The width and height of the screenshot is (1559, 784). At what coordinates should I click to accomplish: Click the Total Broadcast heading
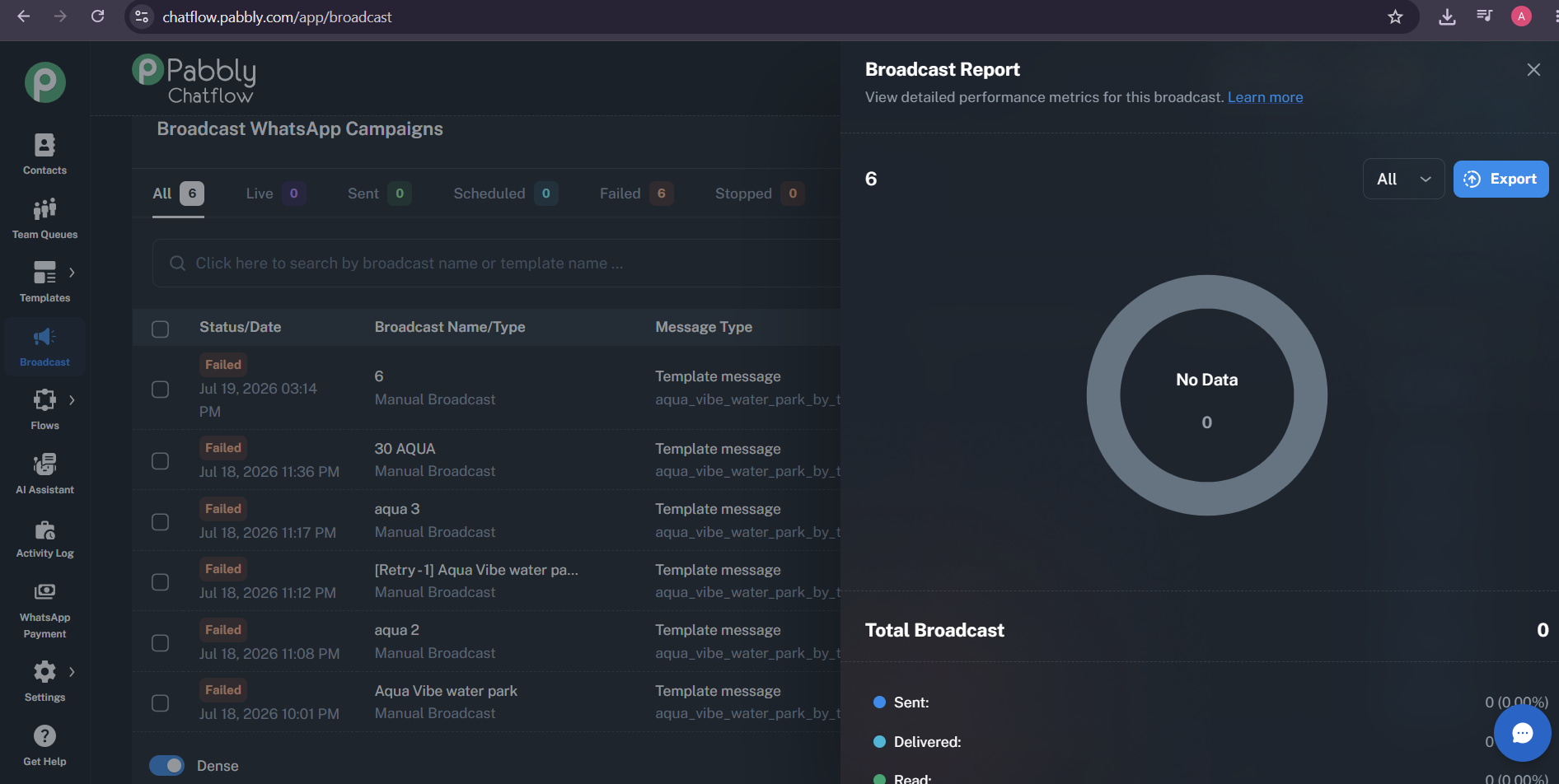(x=934, y=630)
